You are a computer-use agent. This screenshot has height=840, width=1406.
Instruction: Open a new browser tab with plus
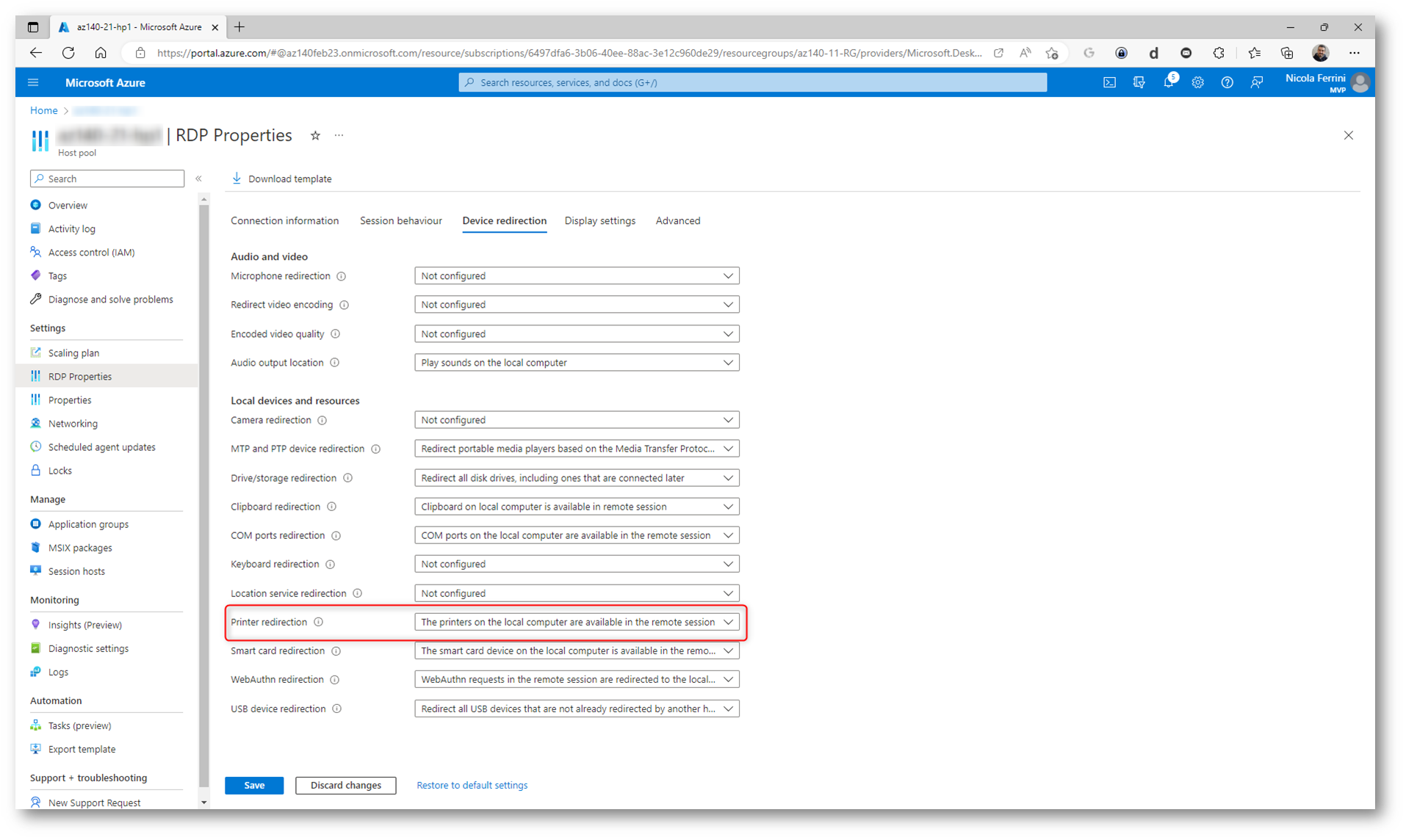tap(239, 27)
